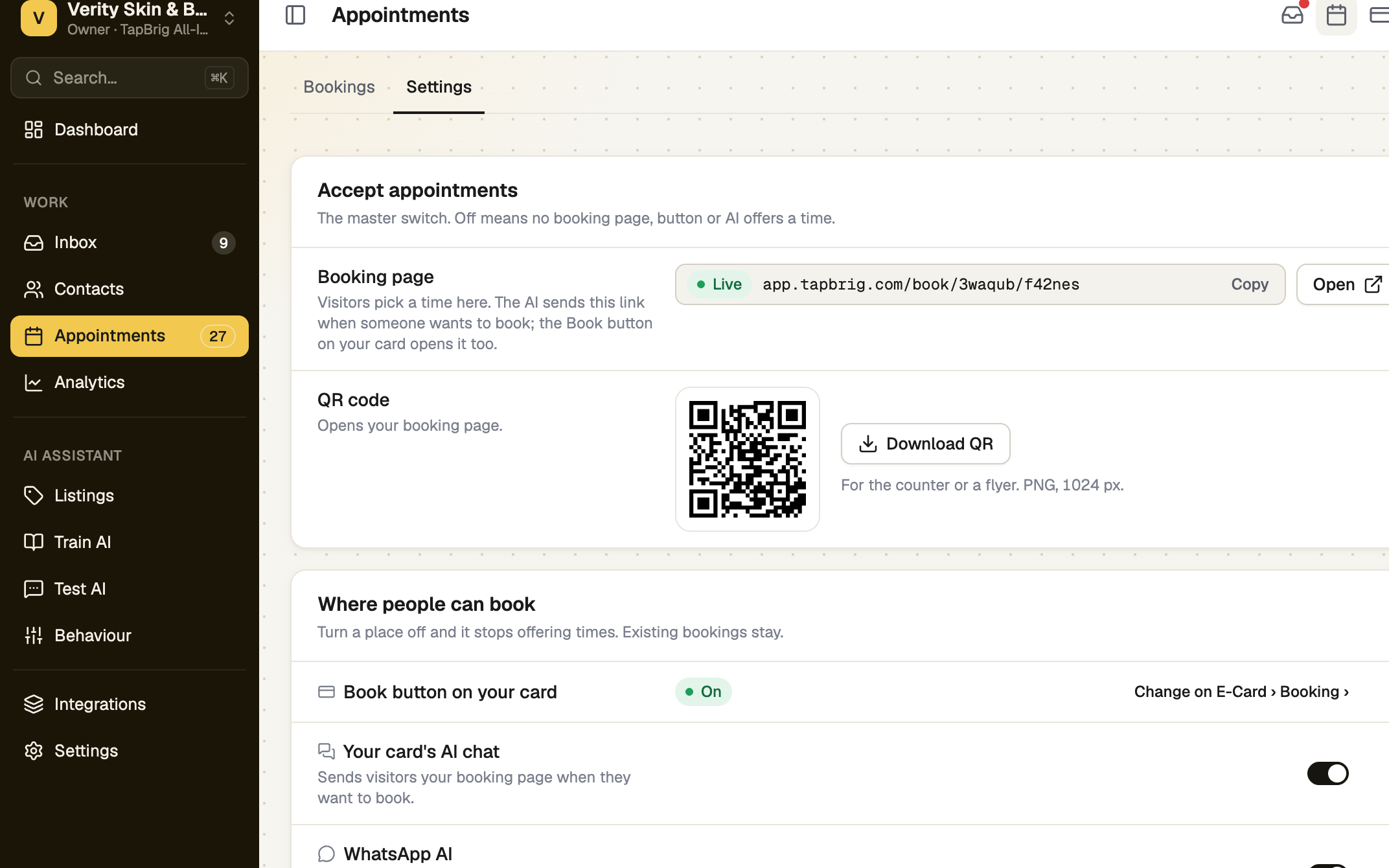
Task: Follow Change on E-Card Booking link
Action: coord(1241,692)
